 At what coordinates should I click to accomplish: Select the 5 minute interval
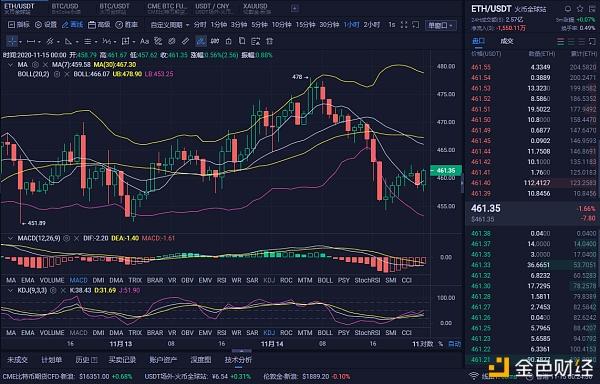[x=259, y=25]
